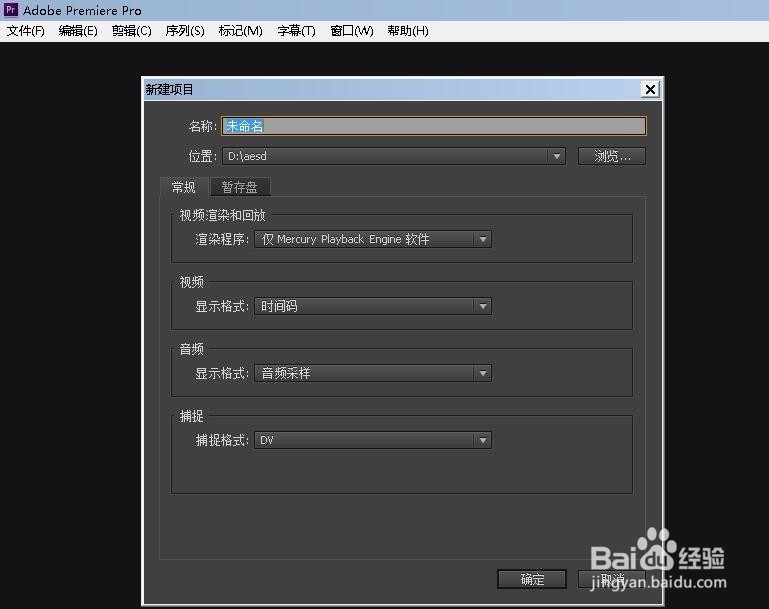Open the 标记(M) menu
The image size is (769, 609).
[240, 31]
